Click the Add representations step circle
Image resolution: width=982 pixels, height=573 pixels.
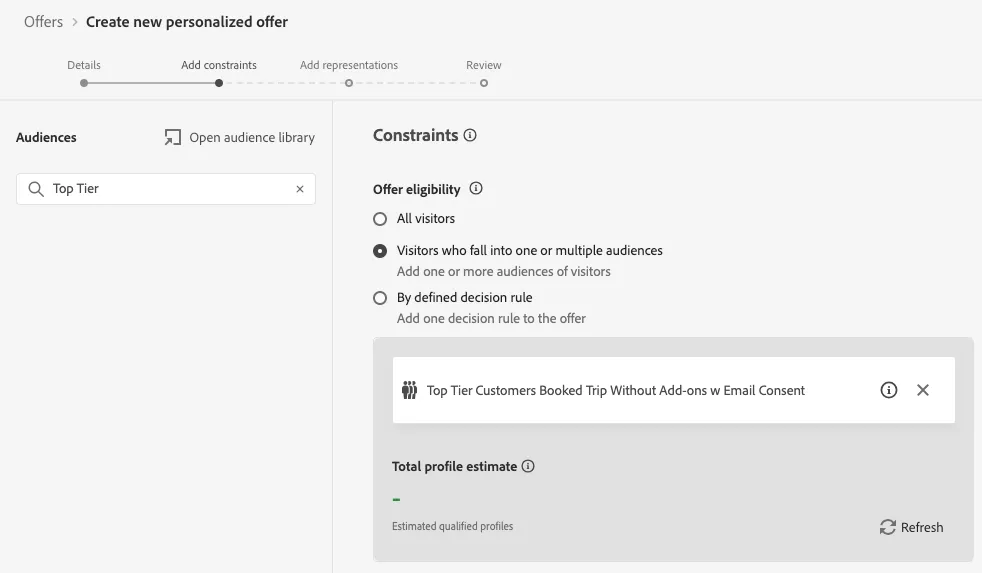349,83
